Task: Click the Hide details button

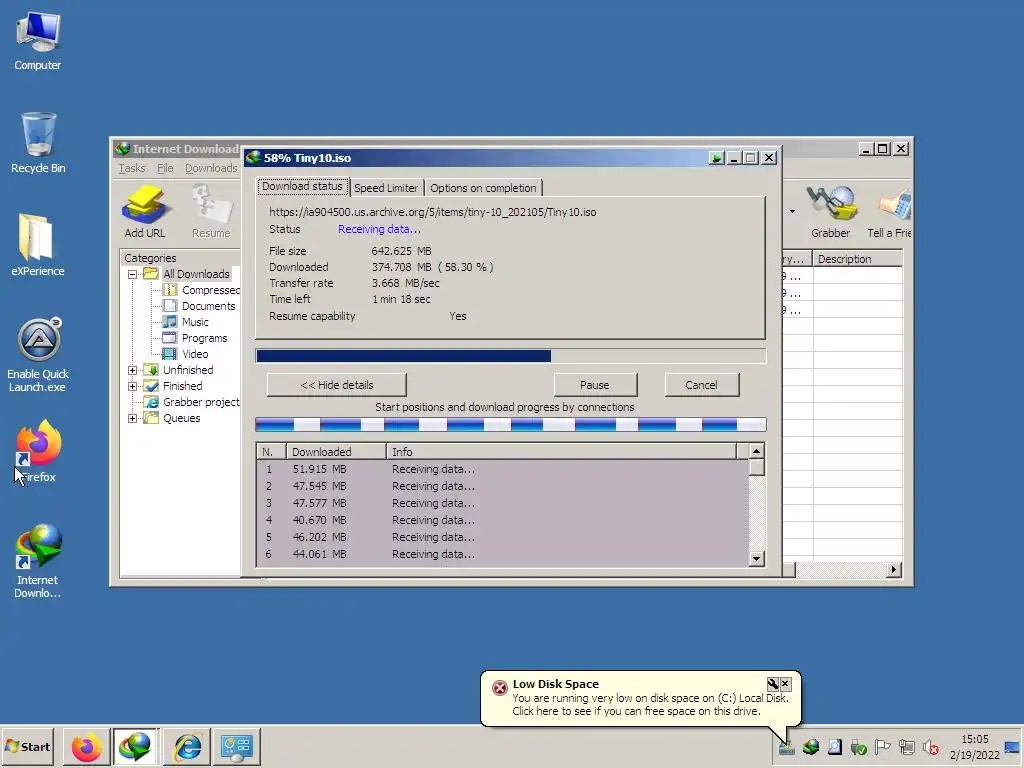Action: coord(336,385)
